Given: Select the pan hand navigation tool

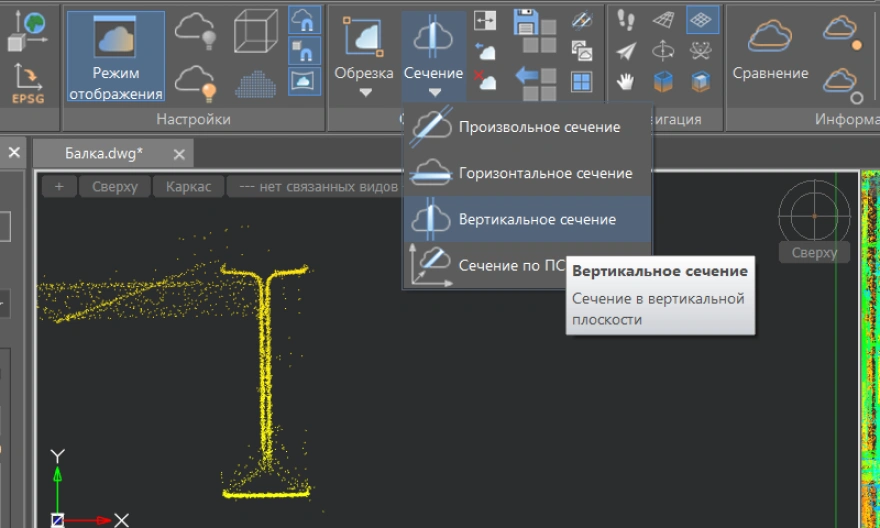Looking at the screenshot, I should pyautogui.click(x=626, y=81).
